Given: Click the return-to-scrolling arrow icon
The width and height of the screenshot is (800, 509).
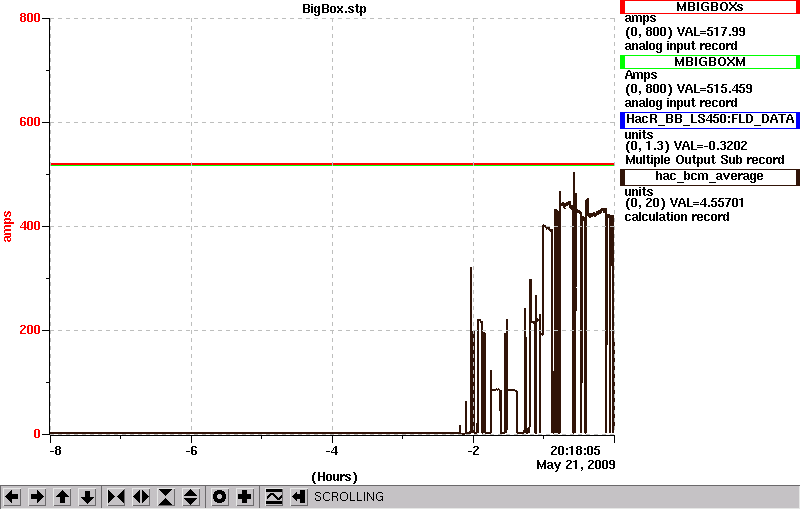Looking at the screenshot, I should click(x=299, y=497).
